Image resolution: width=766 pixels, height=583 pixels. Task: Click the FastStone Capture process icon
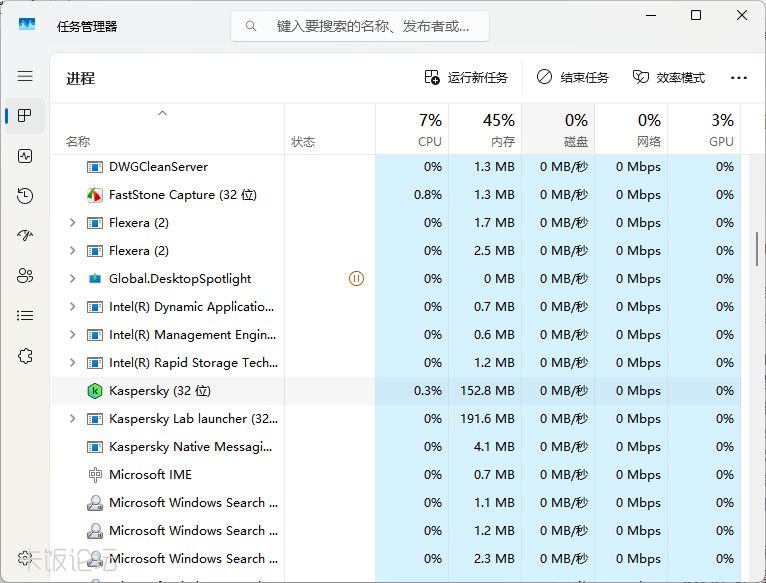click(x=95, y=195)
